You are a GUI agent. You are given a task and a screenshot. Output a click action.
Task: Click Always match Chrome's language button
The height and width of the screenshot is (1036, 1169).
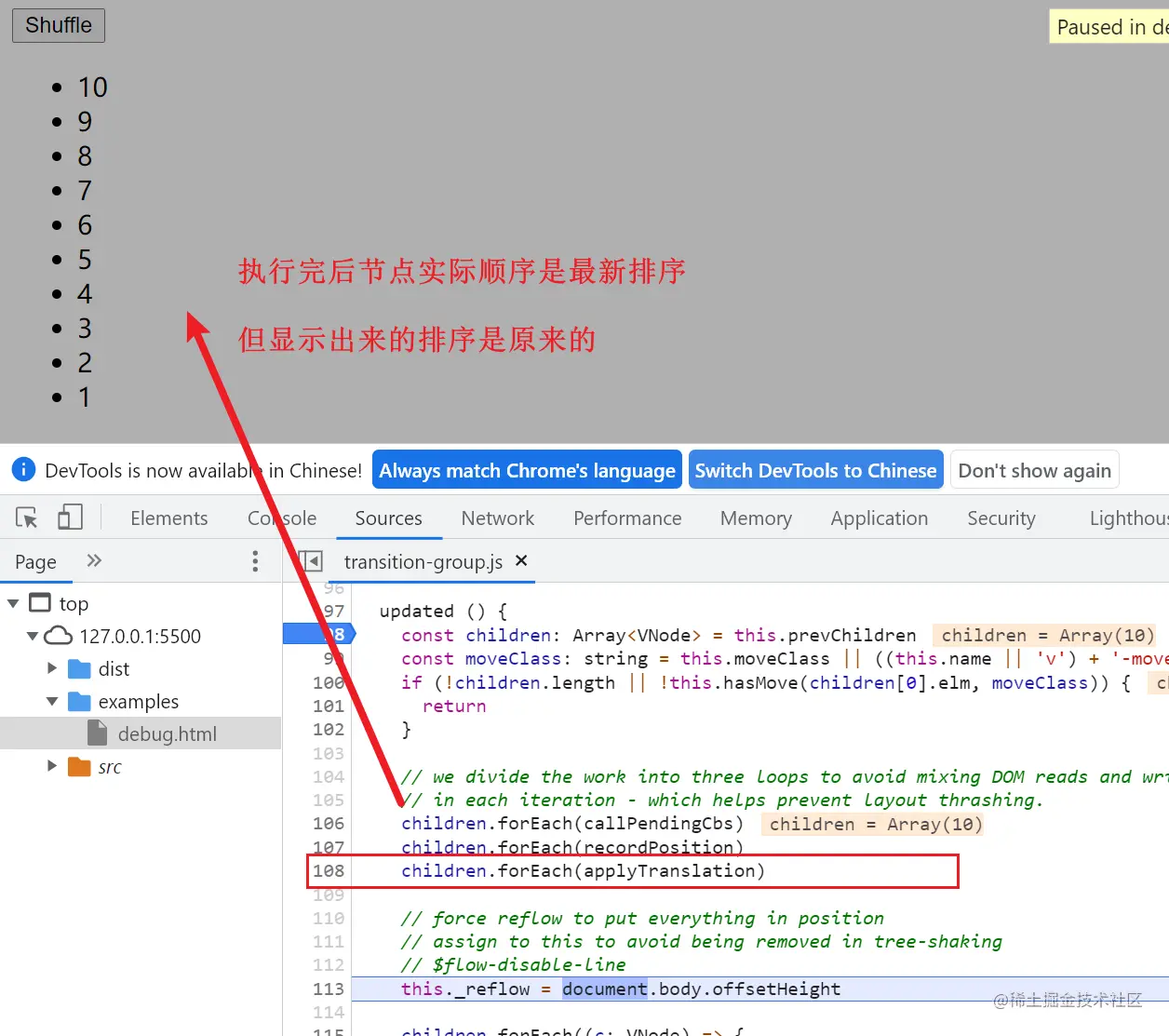click(527, 470)
